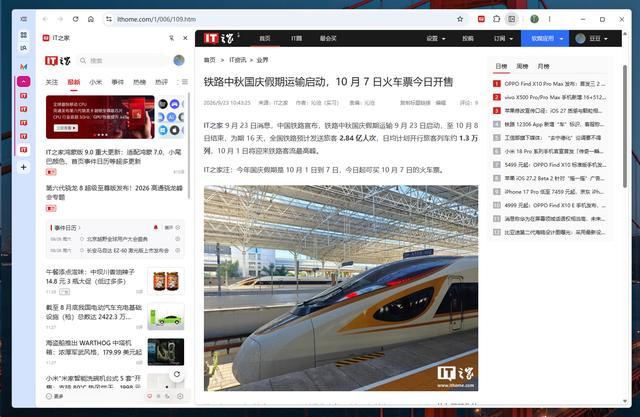Viewport: 640px width, 417px height.
Task: Collapse the pink tab group chevron
Action: pos(24,82)
